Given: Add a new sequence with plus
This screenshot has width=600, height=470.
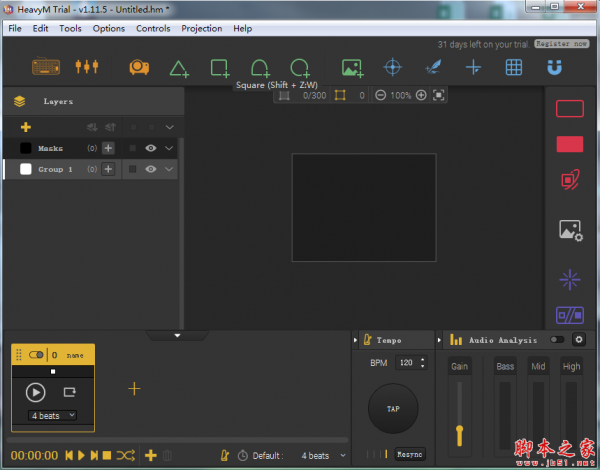Looking at the screenshot, I should click(134, 388).
